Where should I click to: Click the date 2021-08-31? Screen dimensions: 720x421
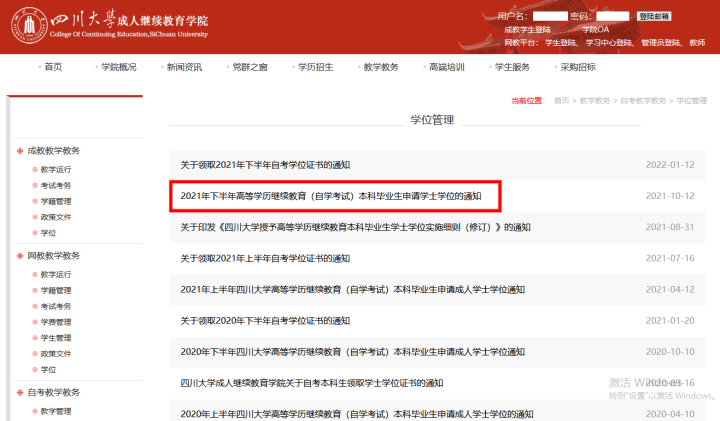[670, 227]
